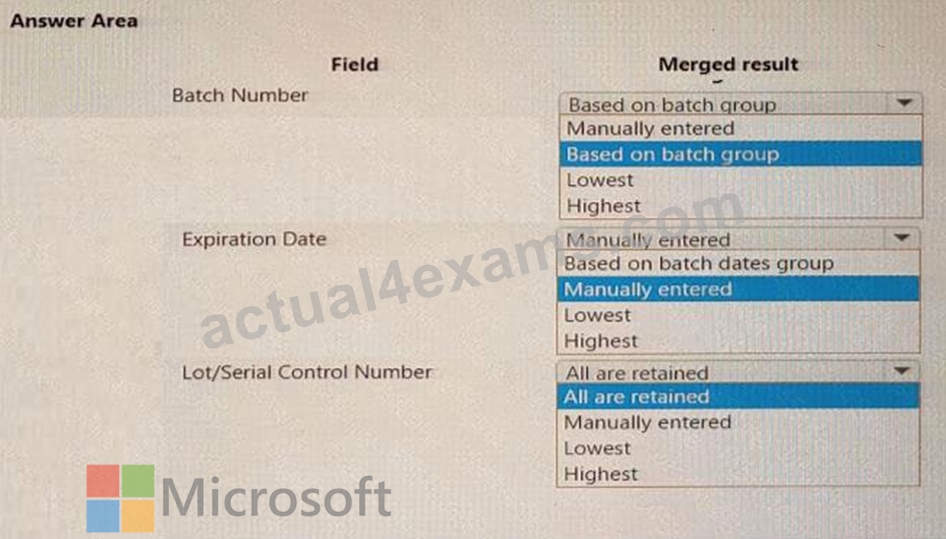Choose highlighted 'Based on batch group' option
This screenshot has width=946, height=539.
(740, 154)
